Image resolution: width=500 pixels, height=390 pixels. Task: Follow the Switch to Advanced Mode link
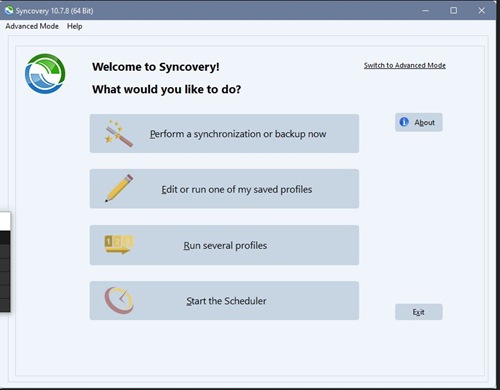pyautogui.click(x=405, y=65)
